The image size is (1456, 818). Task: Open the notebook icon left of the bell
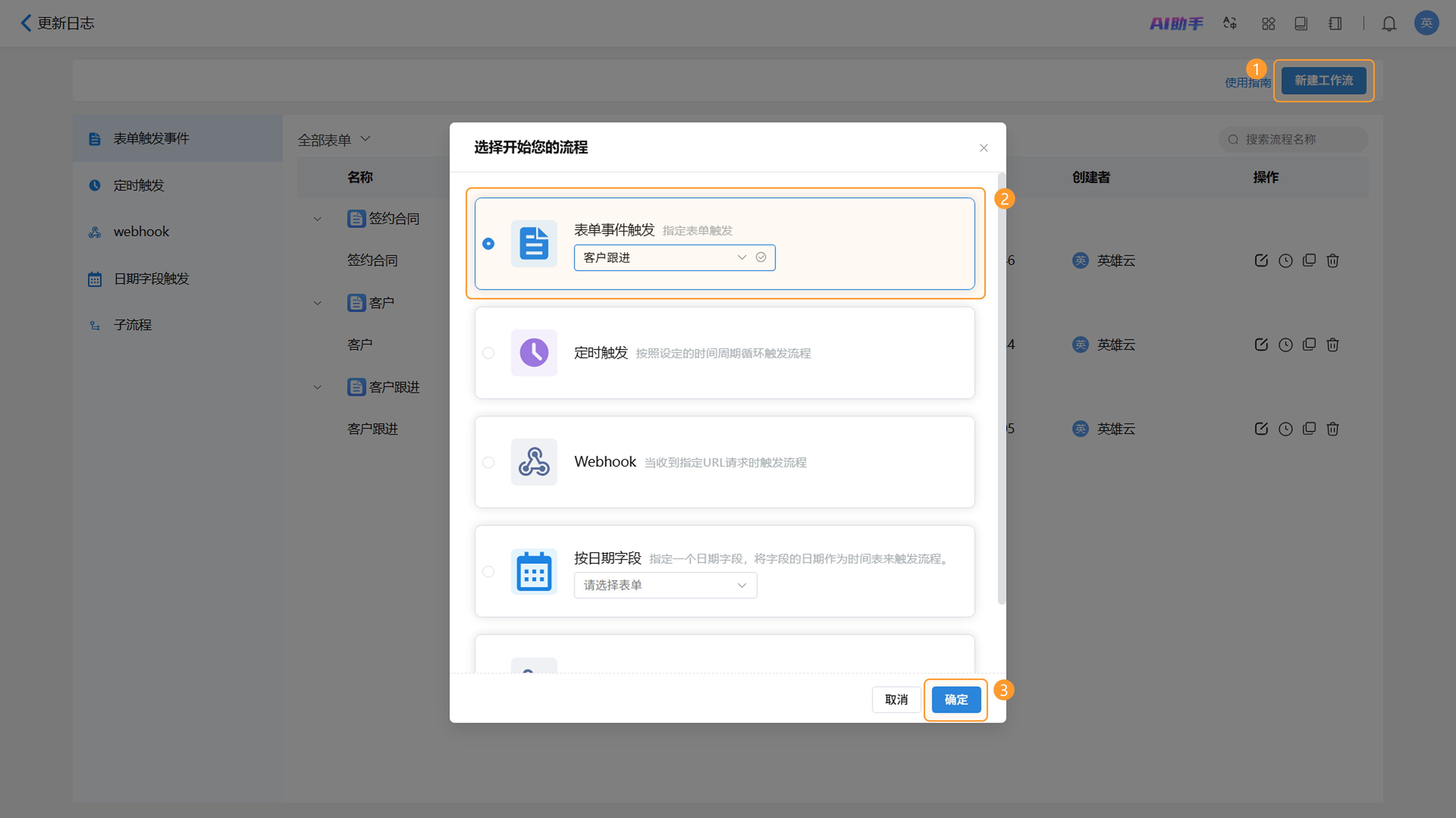coord(1335,23)
